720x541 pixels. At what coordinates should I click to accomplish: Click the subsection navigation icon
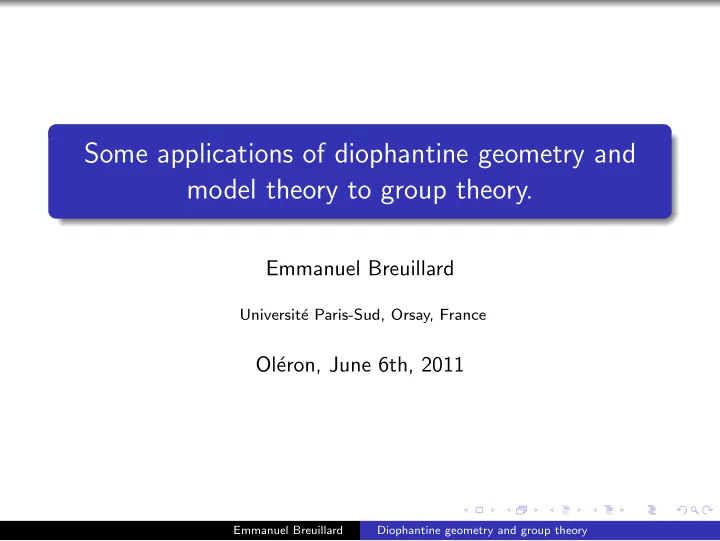click(x=566, y=510)
